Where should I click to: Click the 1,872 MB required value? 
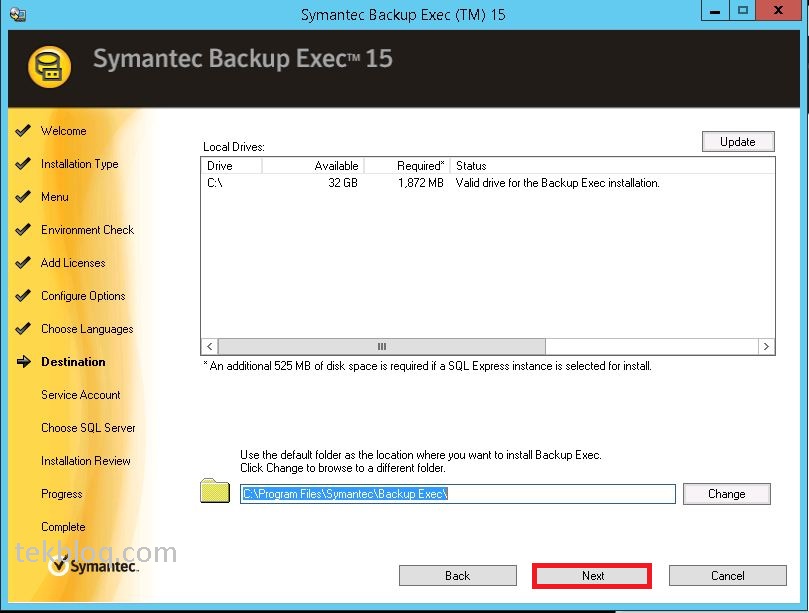420,183
